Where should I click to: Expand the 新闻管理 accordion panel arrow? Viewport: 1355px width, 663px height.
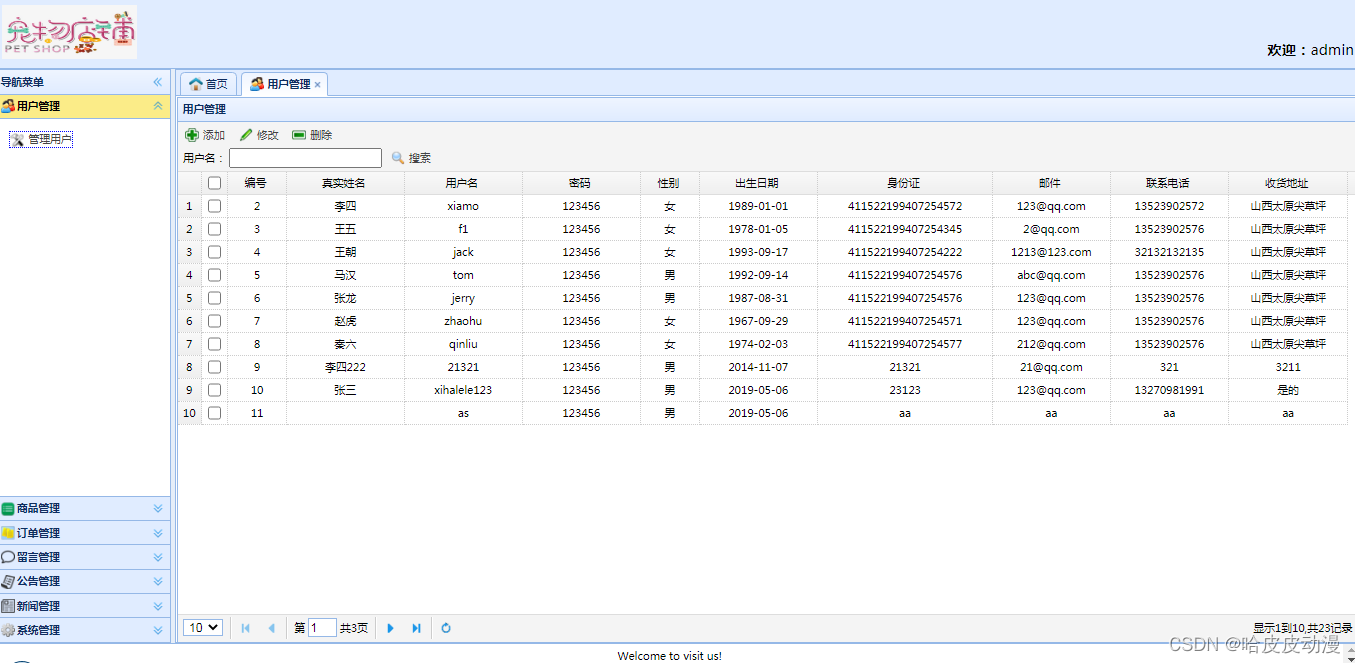coord(157,606)
